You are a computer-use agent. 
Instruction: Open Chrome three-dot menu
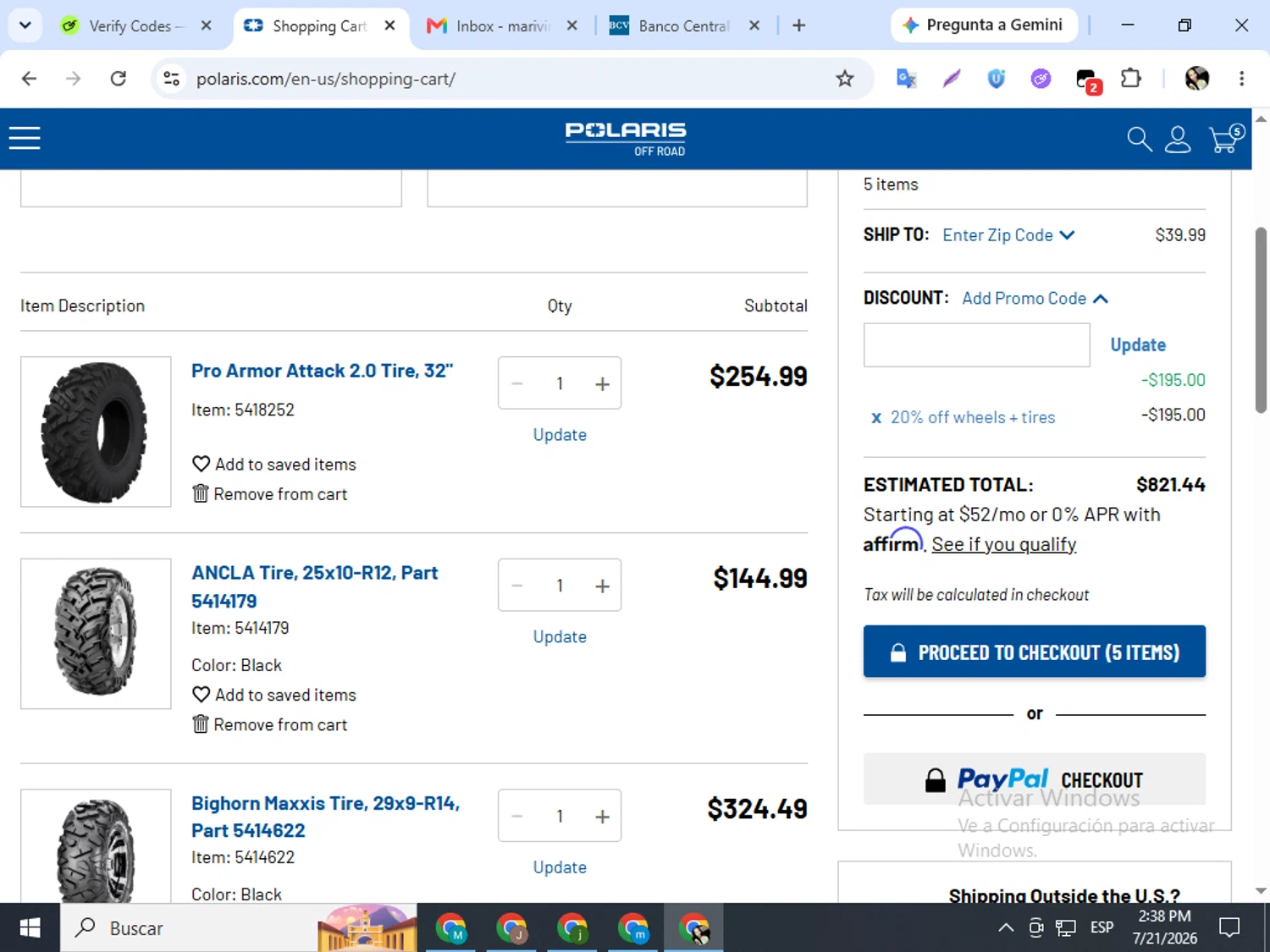point(1241,79)
